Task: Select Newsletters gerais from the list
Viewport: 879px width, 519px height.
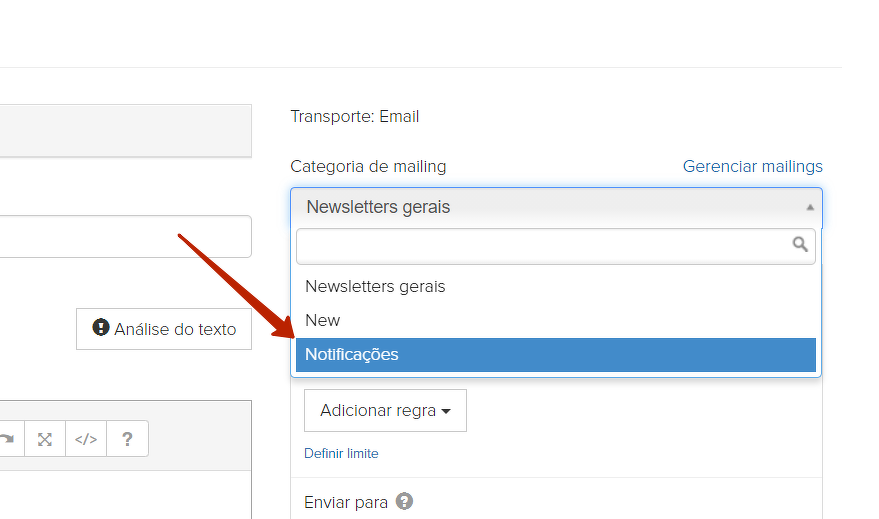Action: tap(375, 286)
